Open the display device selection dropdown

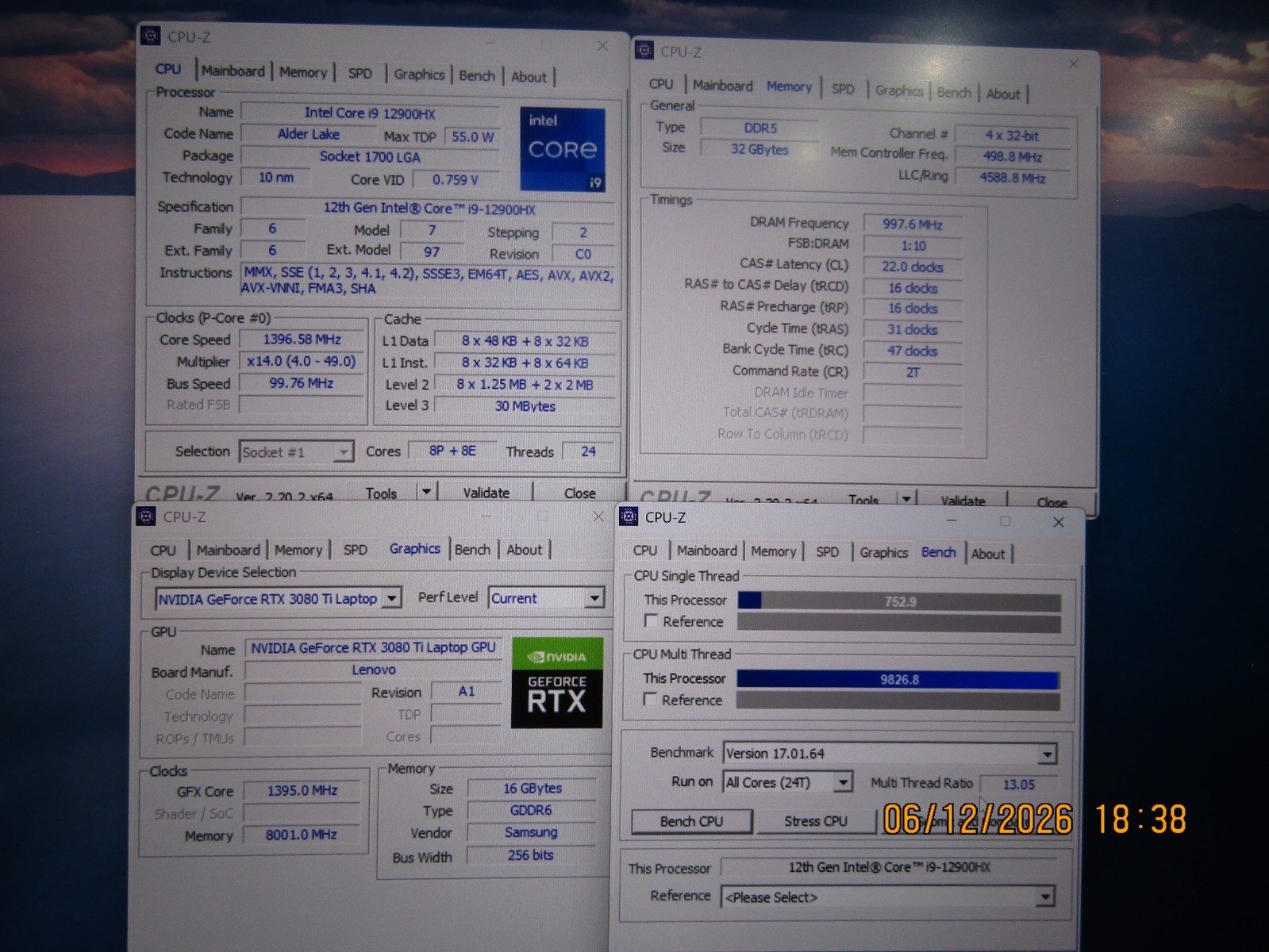pos(278,598)
